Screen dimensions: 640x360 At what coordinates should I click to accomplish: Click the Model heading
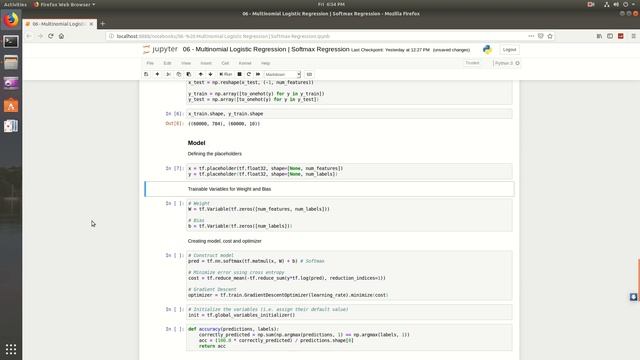[x=196, y=143]
